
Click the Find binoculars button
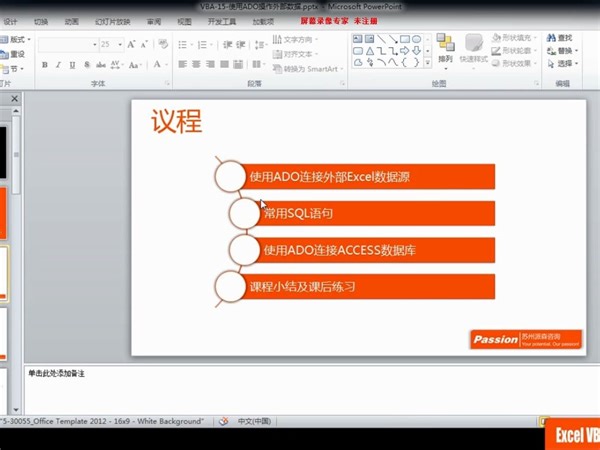point(559,38)
